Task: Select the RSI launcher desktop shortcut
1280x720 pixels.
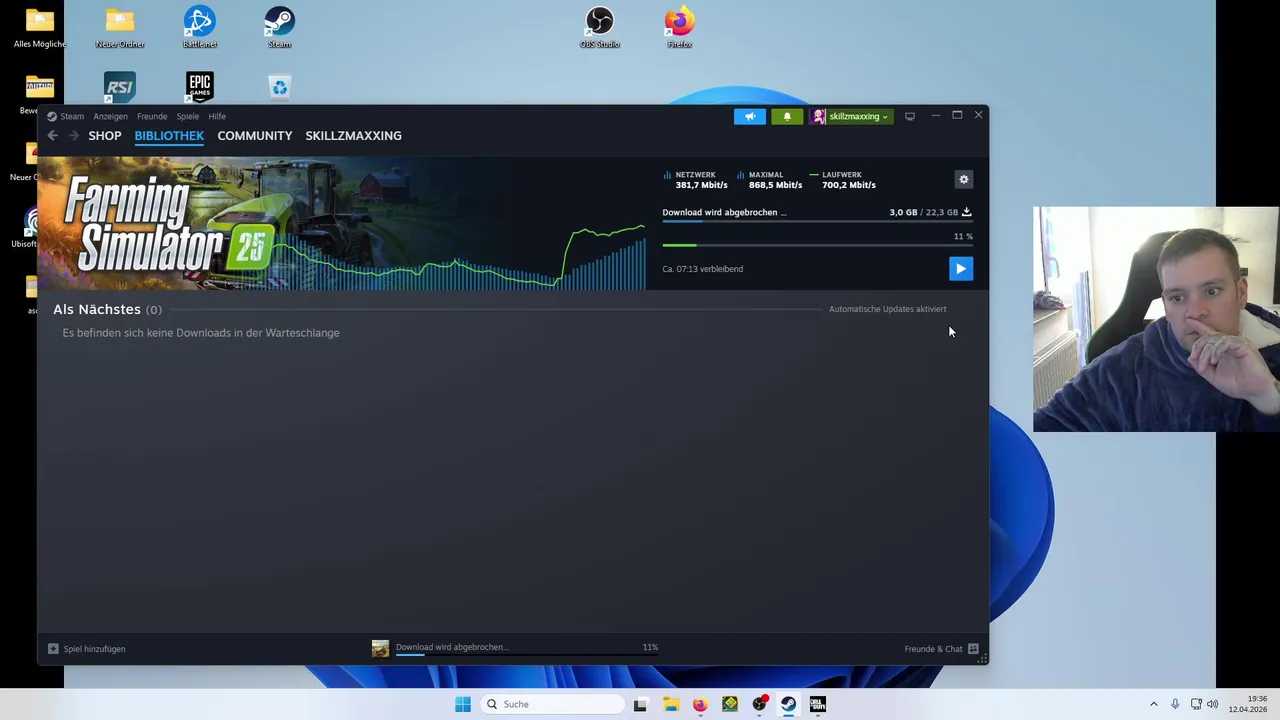Action: pyautogui.click(x=119, y=87)
